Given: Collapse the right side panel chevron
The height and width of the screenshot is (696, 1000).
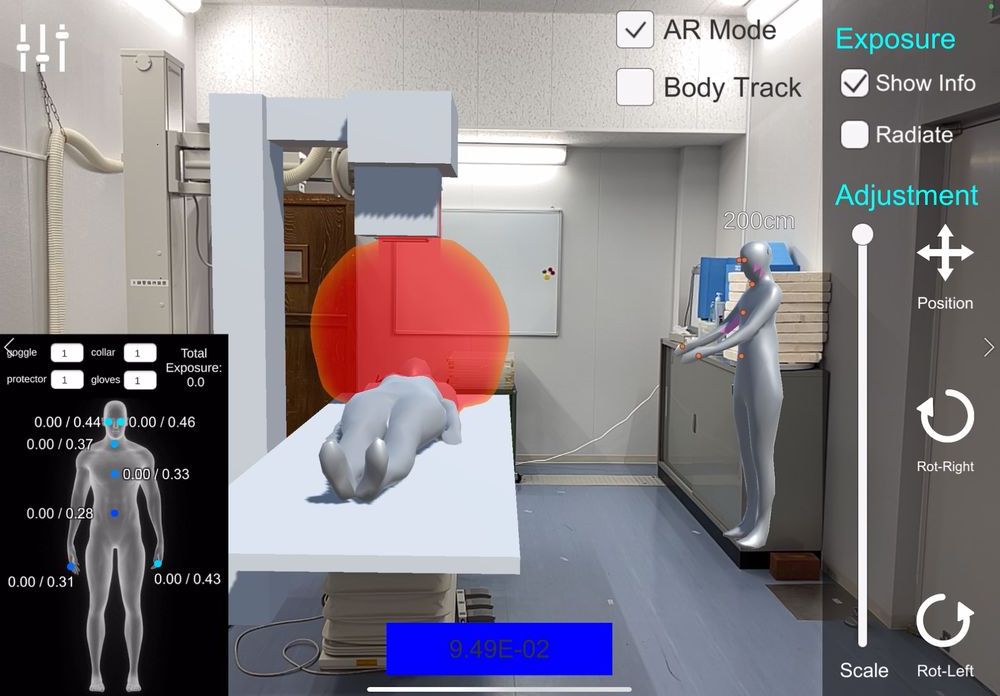Looking at the screenshot, I should tap(989, 348).
